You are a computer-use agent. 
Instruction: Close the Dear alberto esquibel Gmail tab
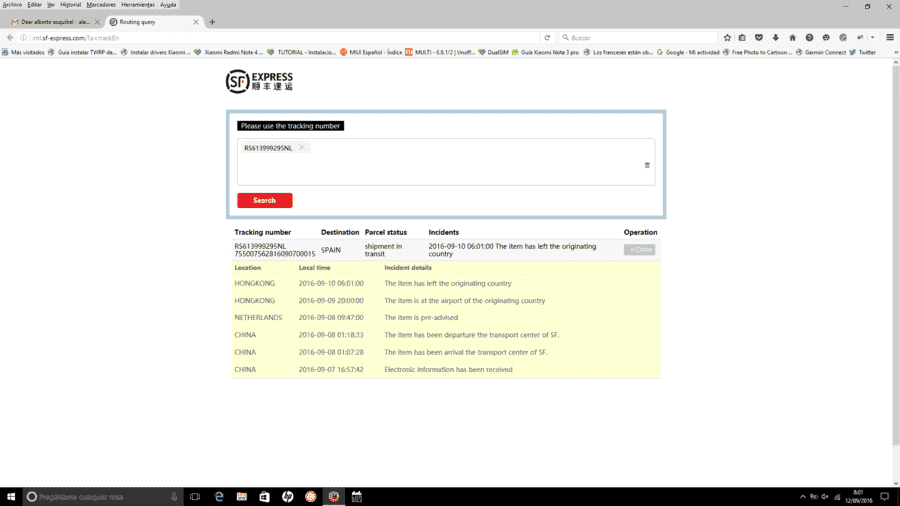pos(97,22)
